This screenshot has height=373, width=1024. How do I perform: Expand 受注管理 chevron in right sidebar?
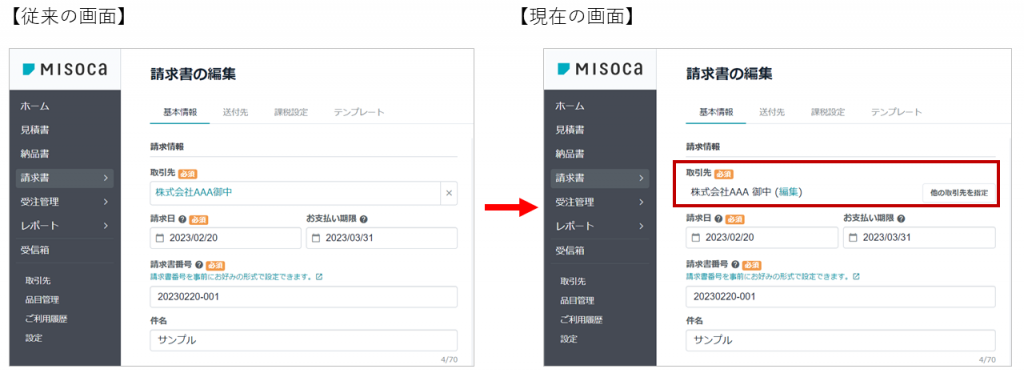click(641, 202)
